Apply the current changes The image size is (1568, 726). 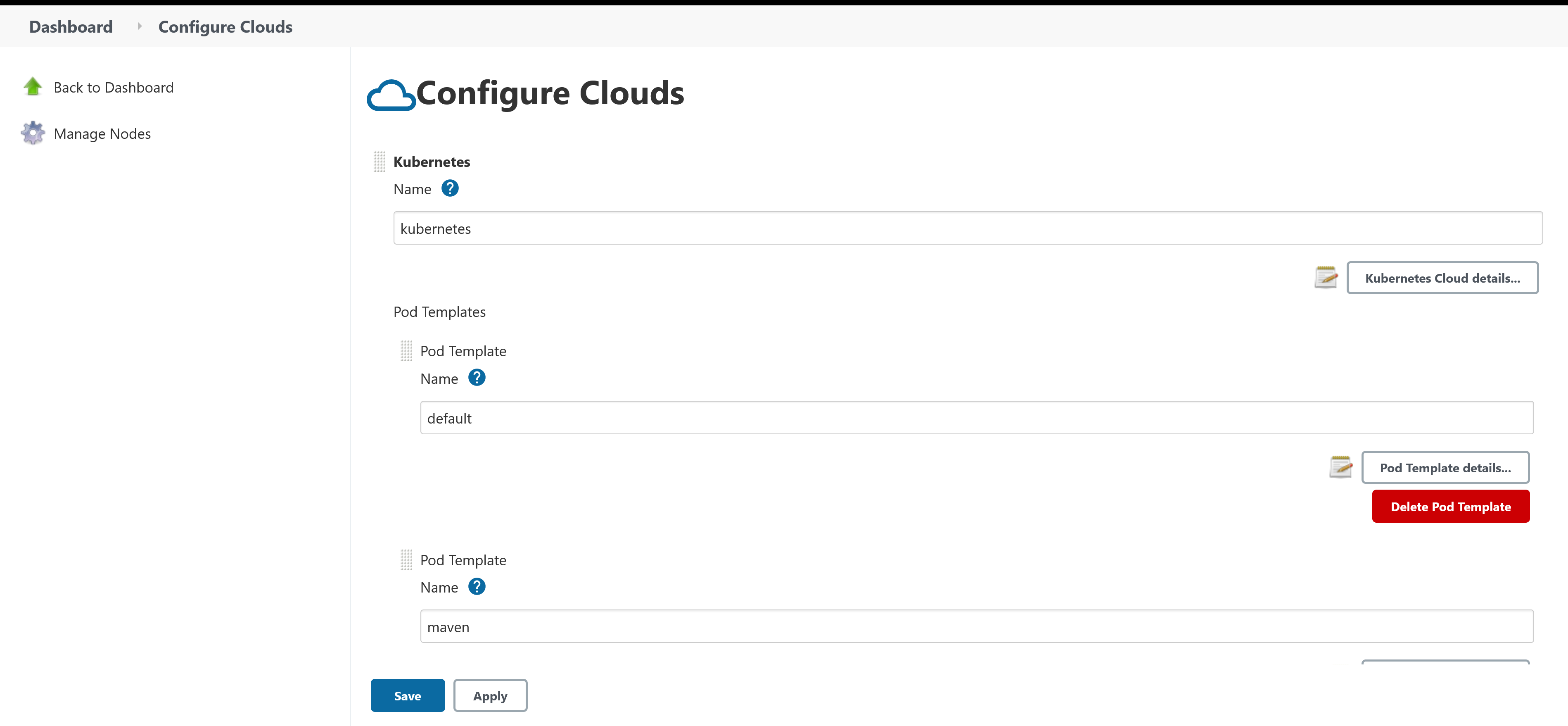click(x=490, y=695)
